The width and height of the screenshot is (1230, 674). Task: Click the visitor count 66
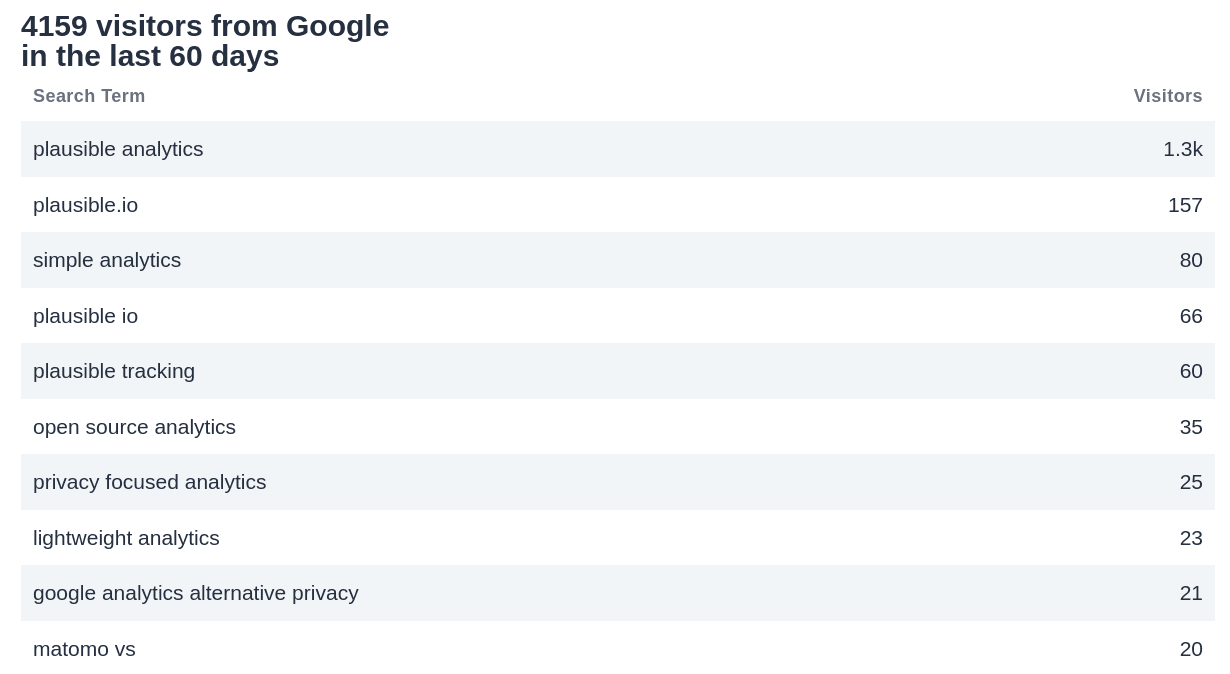click(x=1191, y=316)
